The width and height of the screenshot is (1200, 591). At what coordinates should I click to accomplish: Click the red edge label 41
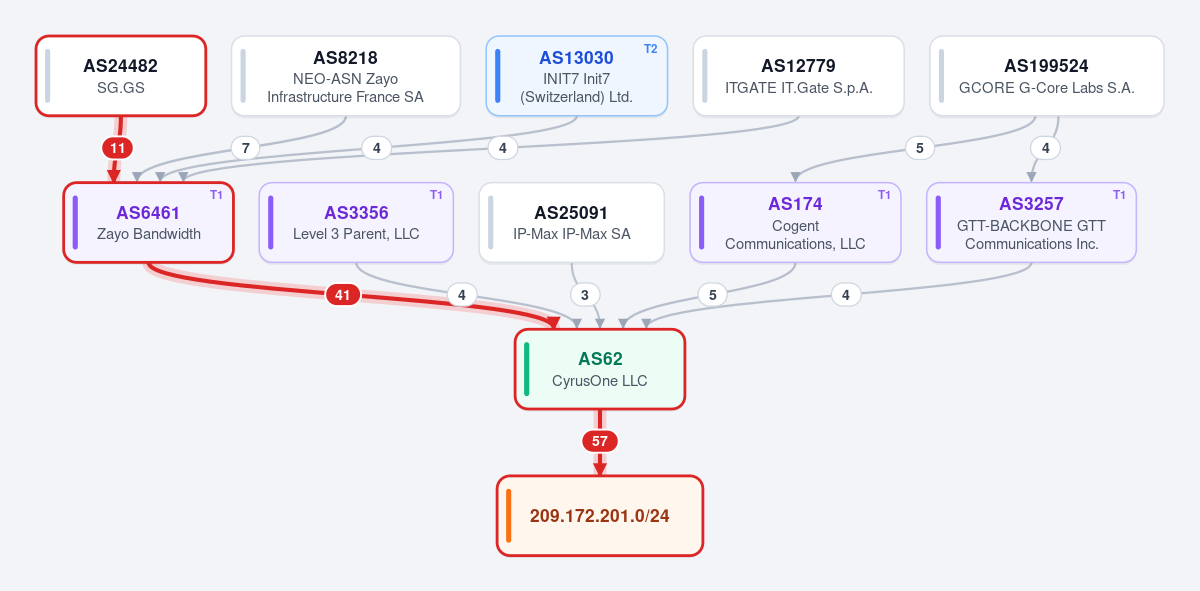click(x=343, y=295)
